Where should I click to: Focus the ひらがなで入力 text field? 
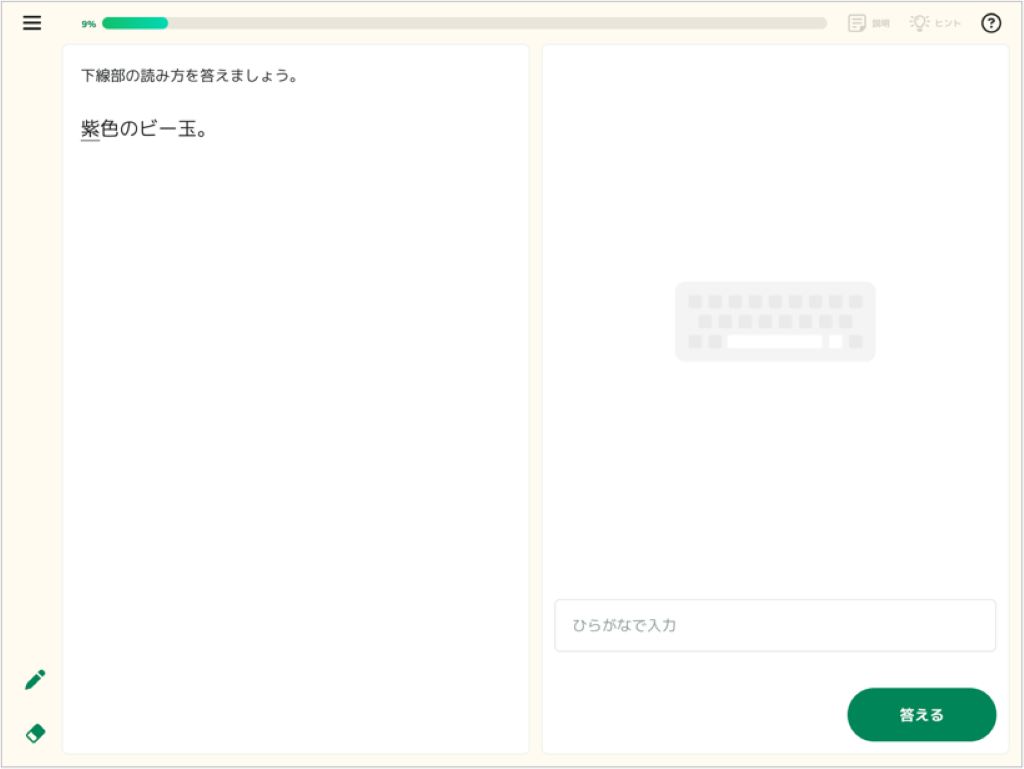[x=775, y=625]
